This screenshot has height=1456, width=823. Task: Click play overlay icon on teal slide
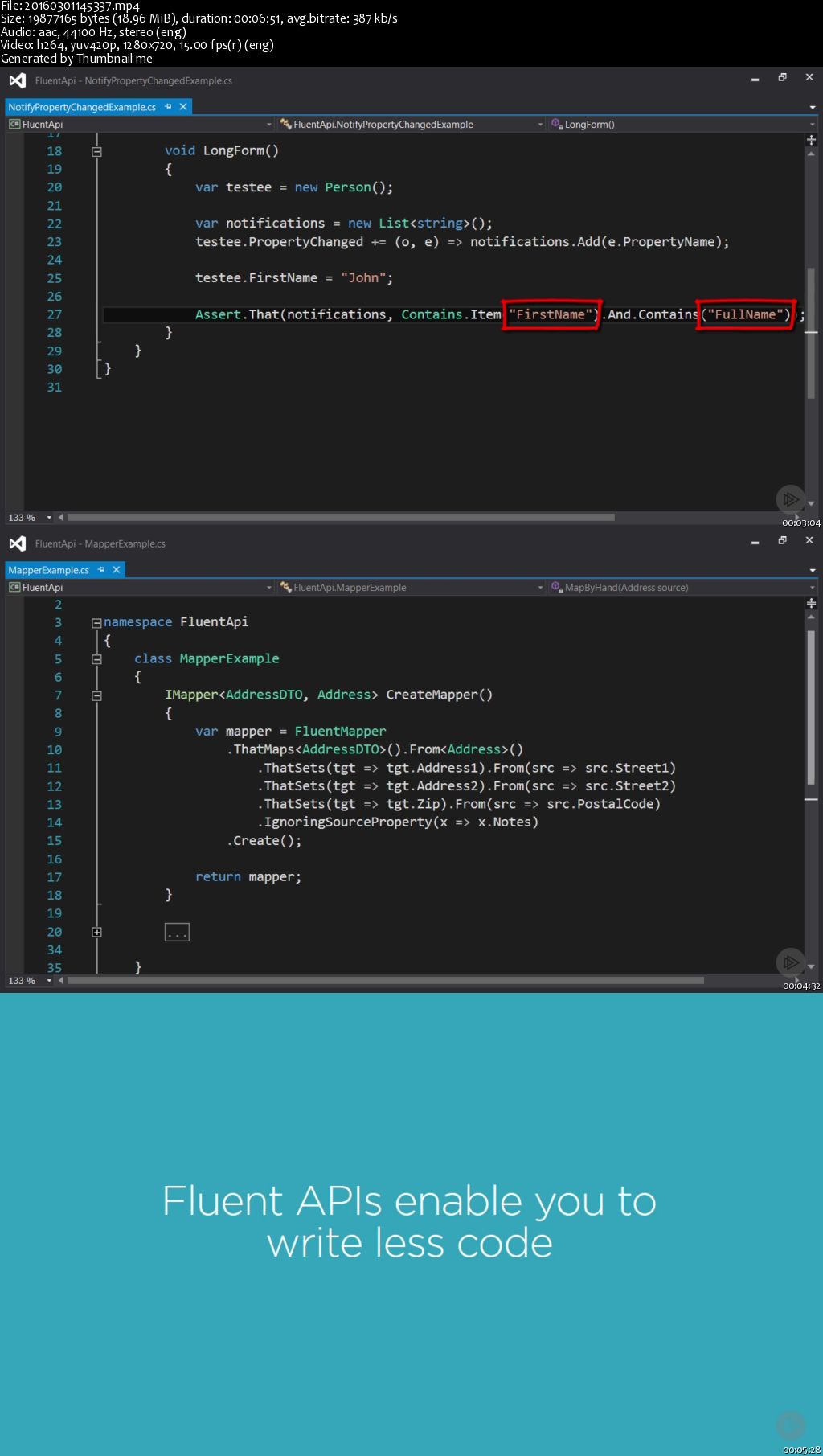pyautogui.click(x=791, y=1425)
